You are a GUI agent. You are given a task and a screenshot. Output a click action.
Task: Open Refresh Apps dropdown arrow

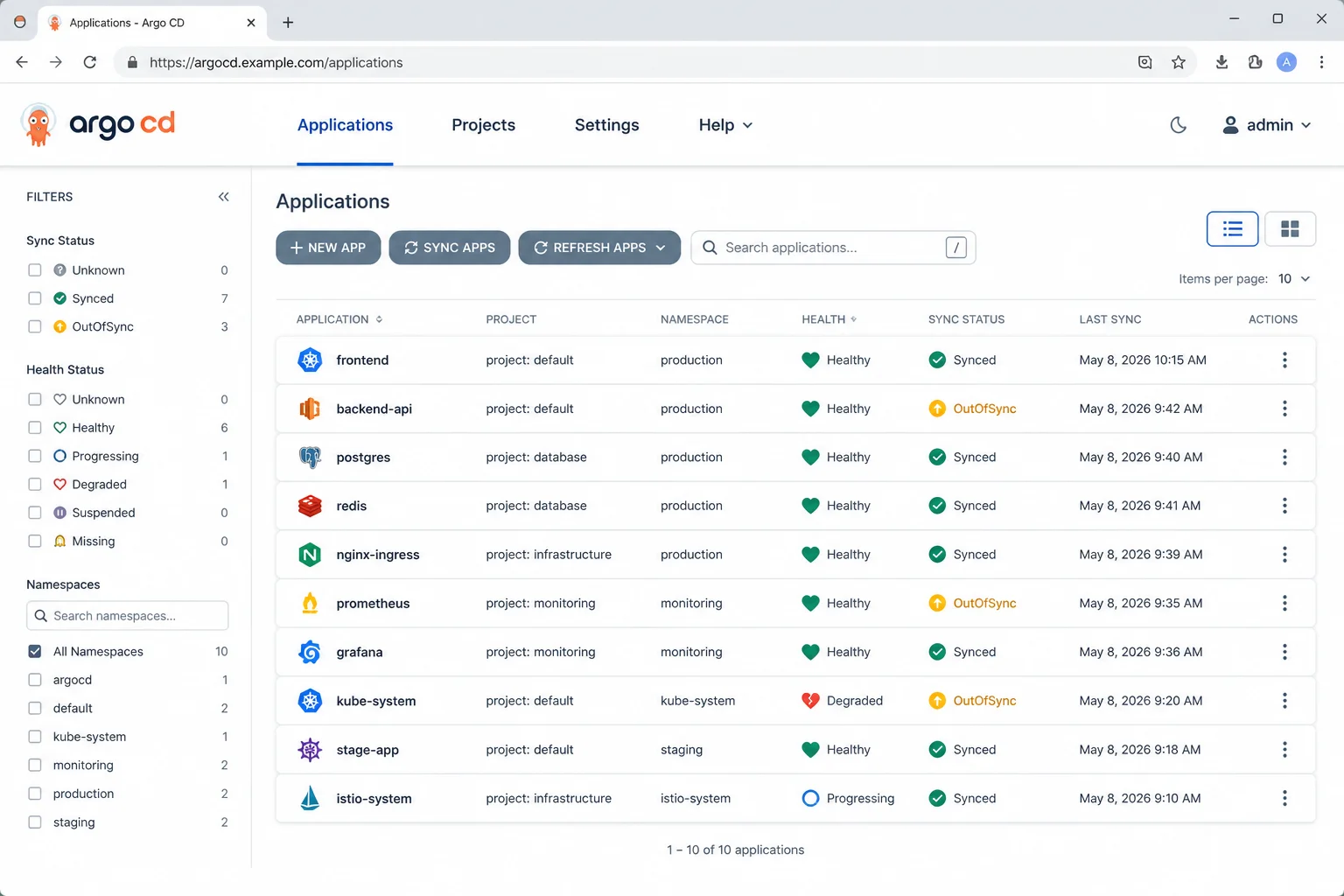coord(661,248)
